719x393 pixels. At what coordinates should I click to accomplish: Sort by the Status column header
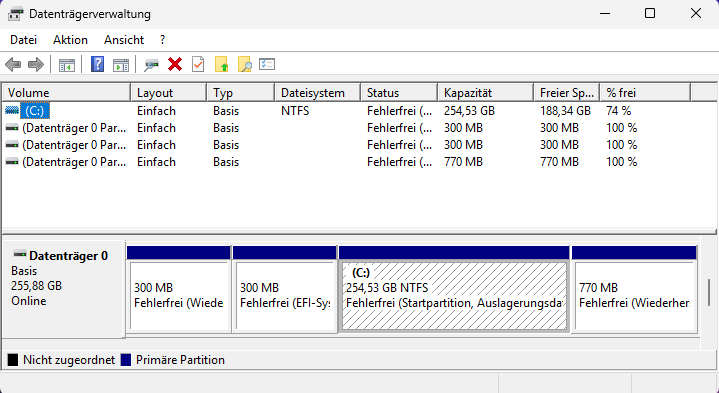399,93
